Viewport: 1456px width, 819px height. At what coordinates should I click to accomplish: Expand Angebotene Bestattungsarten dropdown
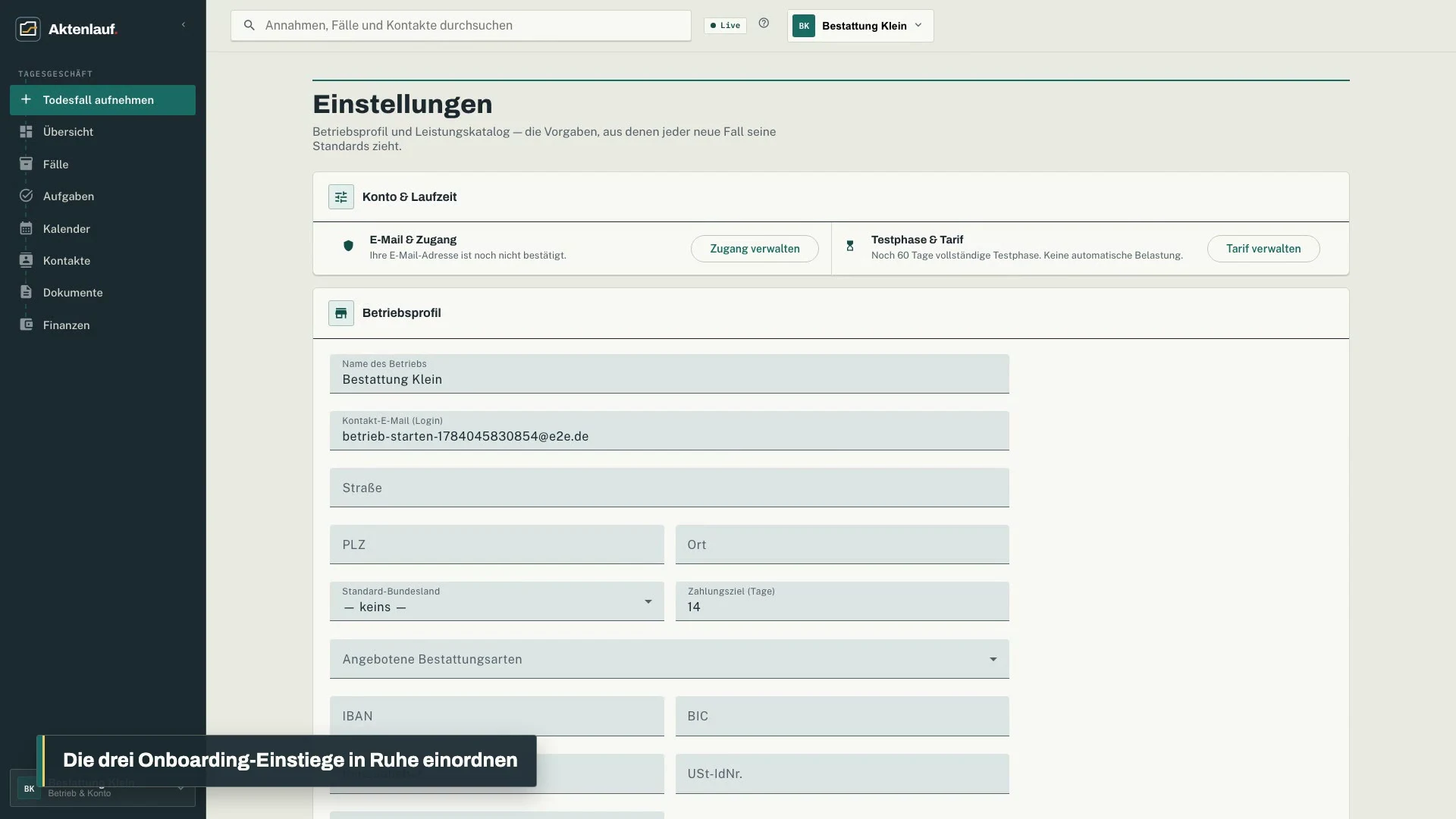click(670, 659)
